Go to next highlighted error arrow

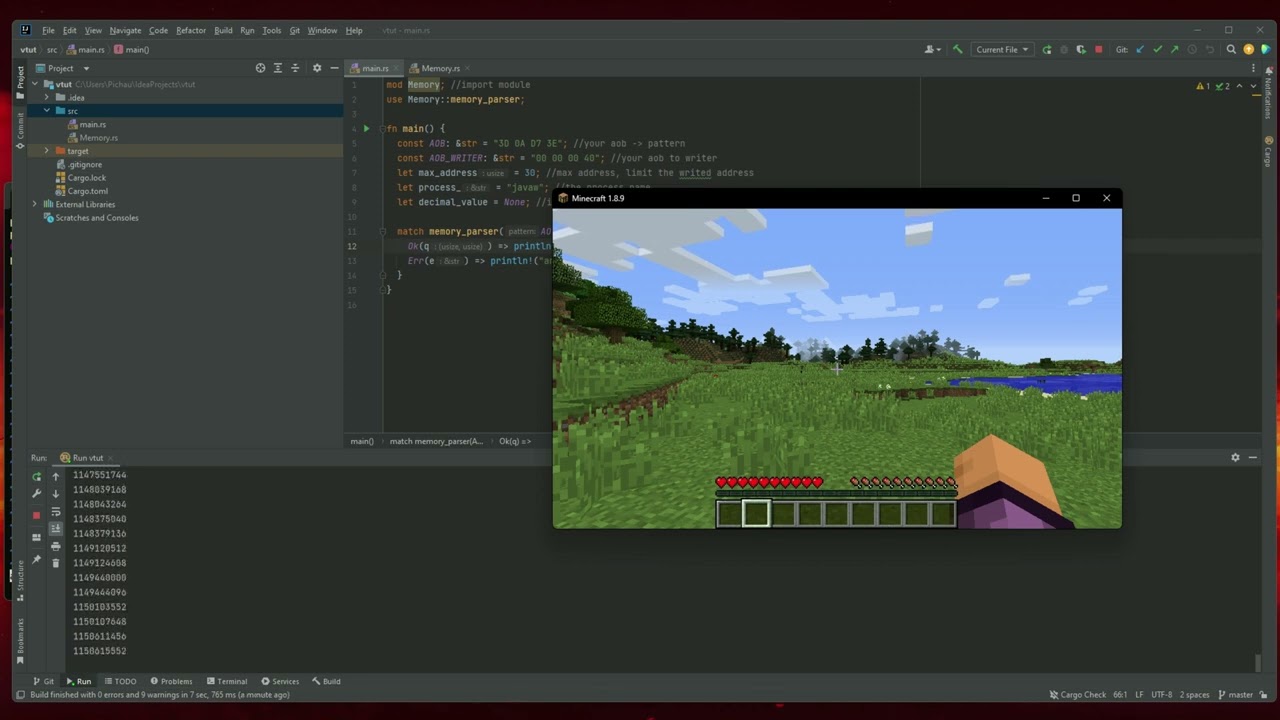(x=1253, y=86)
